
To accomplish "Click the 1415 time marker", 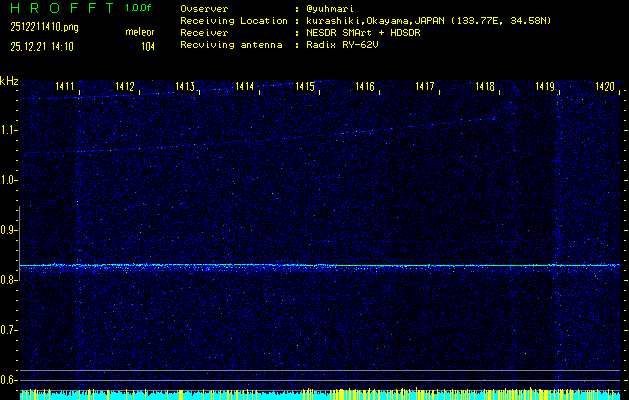I will click(305, 88).
